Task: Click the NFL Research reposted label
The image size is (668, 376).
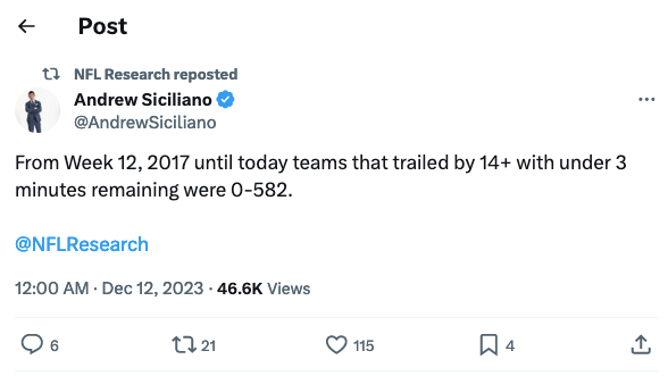Action: tap(156, 74)
